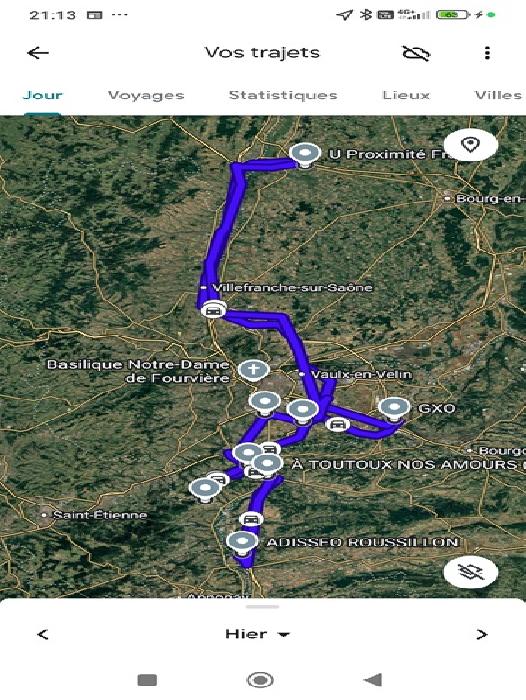Viewport: 526px width, 700px height.
Task: Open the three-dot overflow menu
Action: [487, 53]
